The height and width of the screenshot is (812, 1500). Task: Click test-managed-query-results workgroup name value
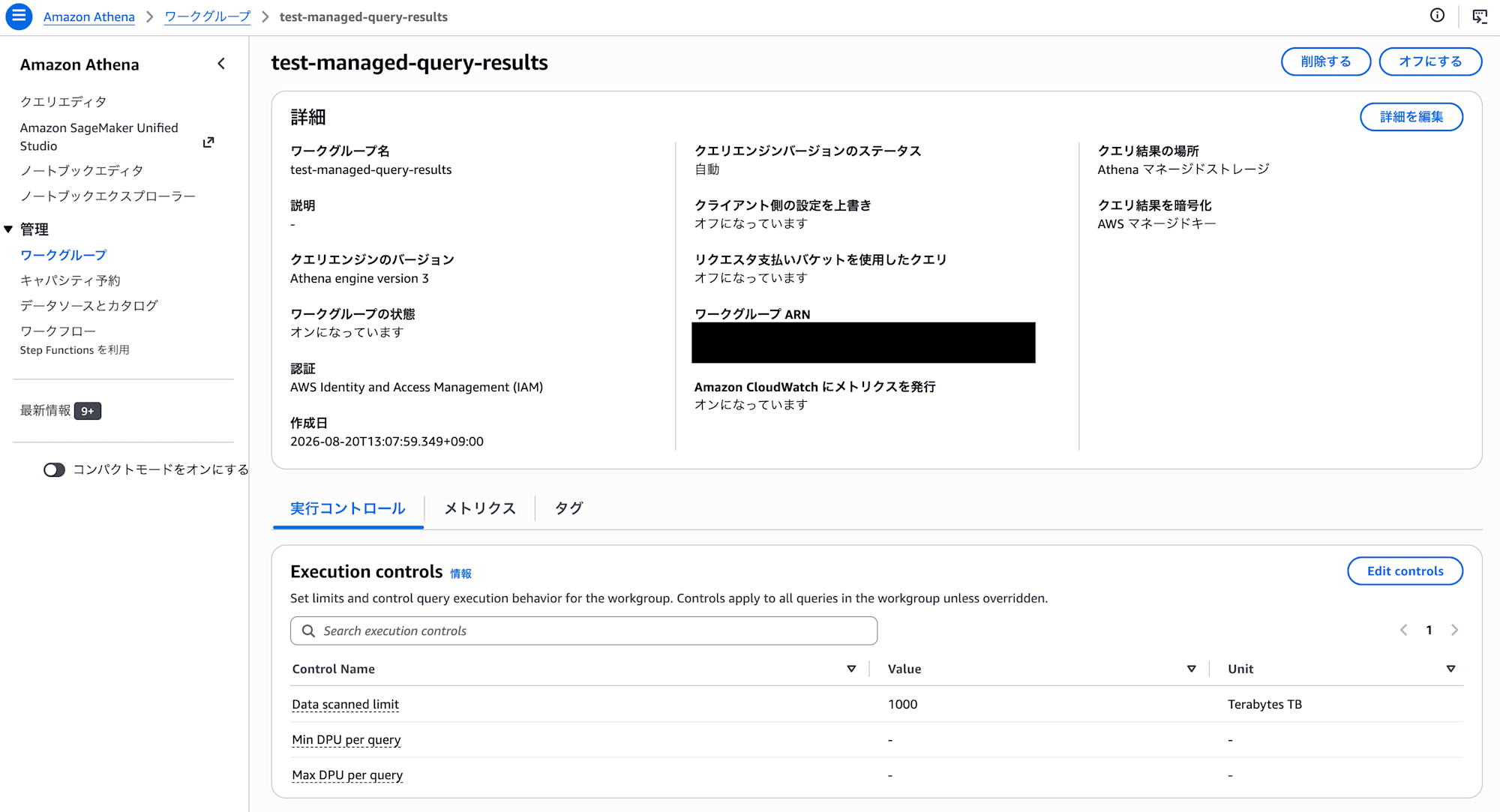pyautogui.click(x=370, y=170)
